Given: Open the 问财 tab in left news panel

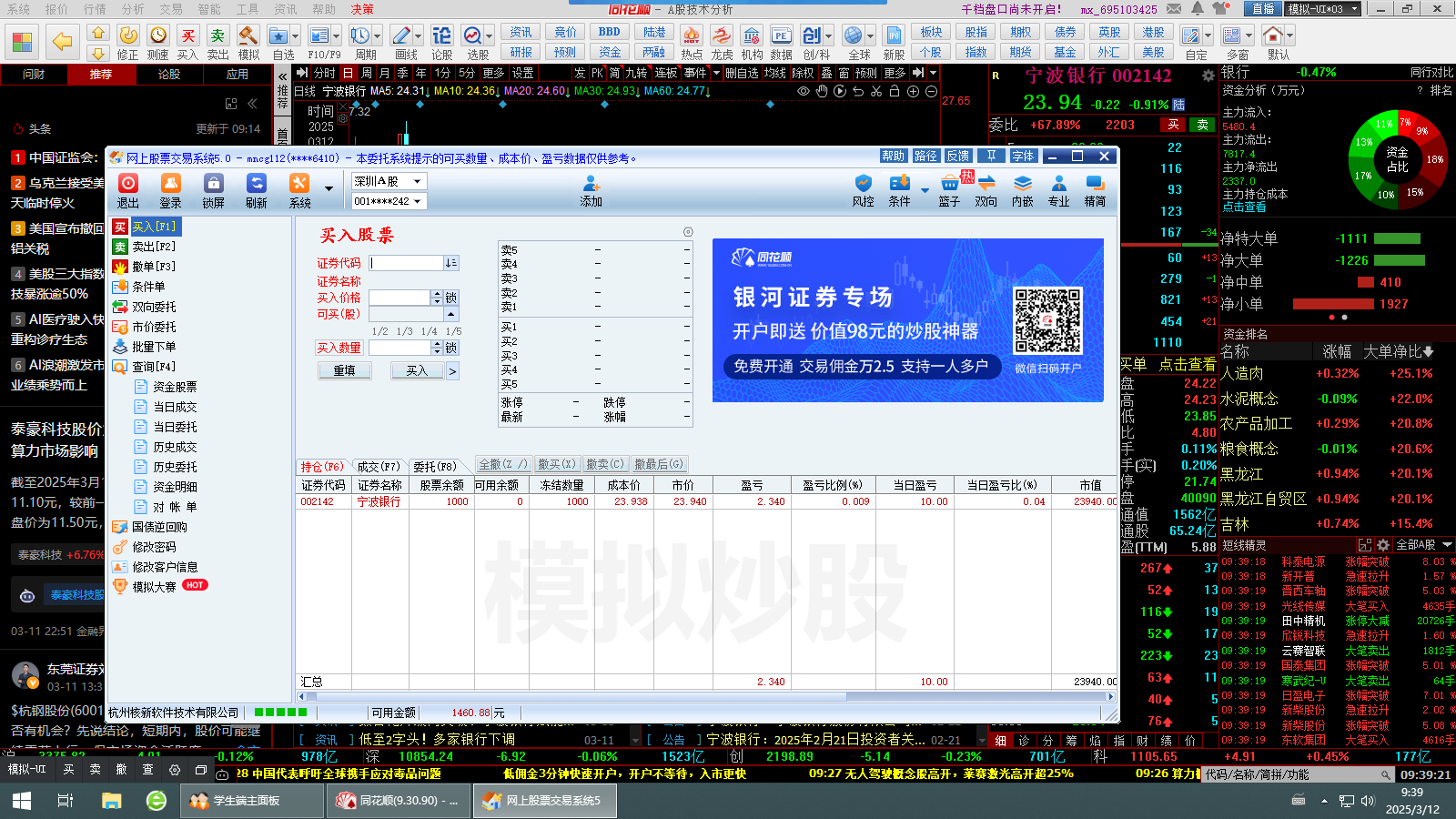Looking at the screenshot, I should (x=34, y=75).
